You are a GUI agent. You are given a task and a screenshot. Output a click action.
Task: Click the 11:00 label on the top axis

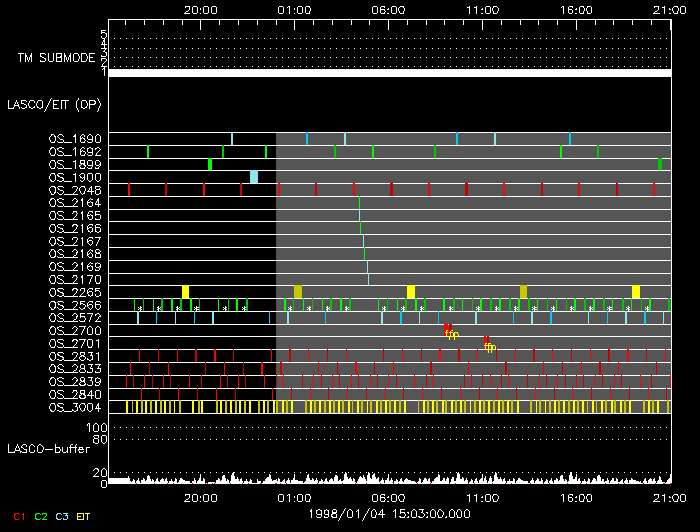click(483, 8)
